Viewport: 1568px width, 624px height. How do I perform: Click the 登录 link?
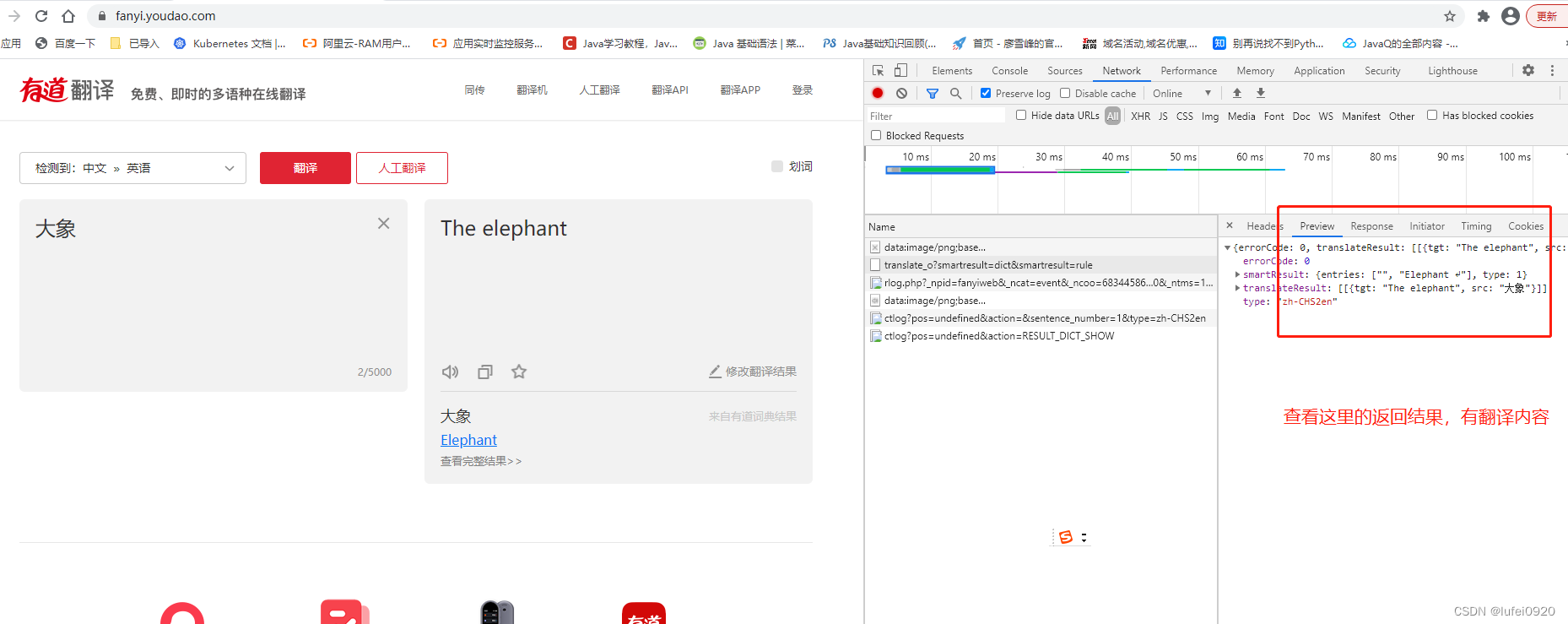click(x=803, y=90)
